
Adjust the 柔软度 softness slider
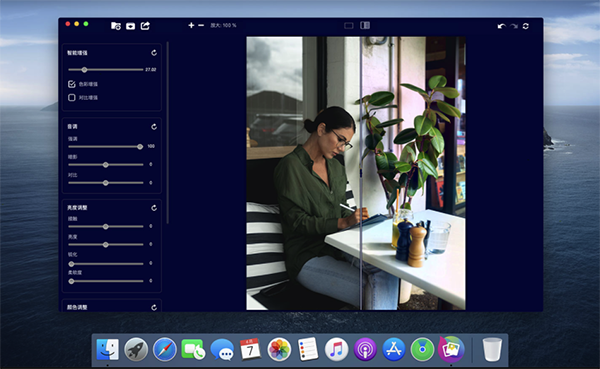click(105, 281)
